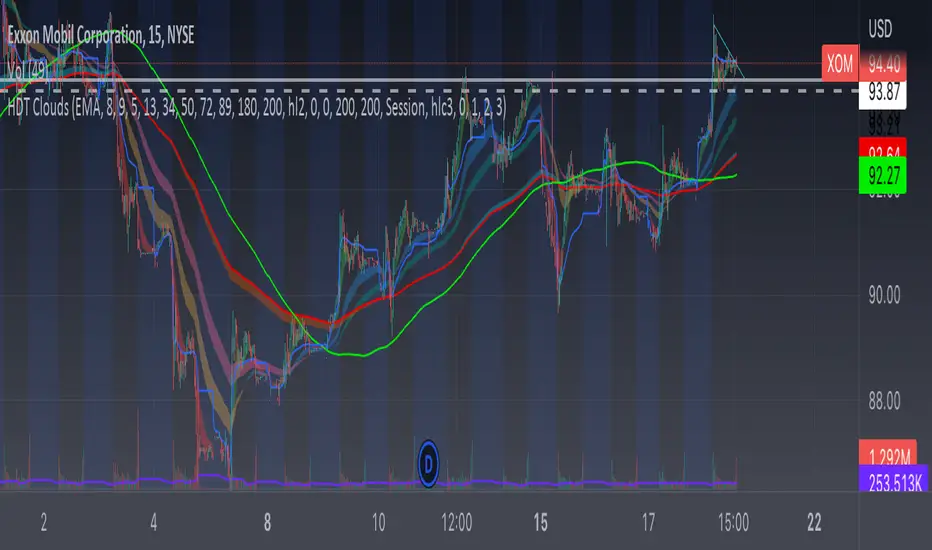Image resolution: width=932 pixels, height=550 pixels.
Task: Click the purple 253.513K volume label
Action: (894, 480)
